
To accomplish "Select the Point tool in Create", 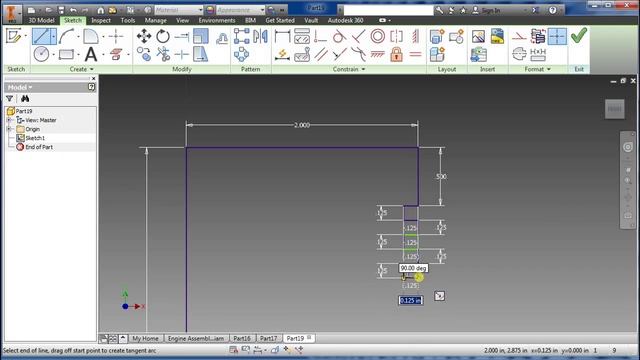I will (x=116, y=36).
